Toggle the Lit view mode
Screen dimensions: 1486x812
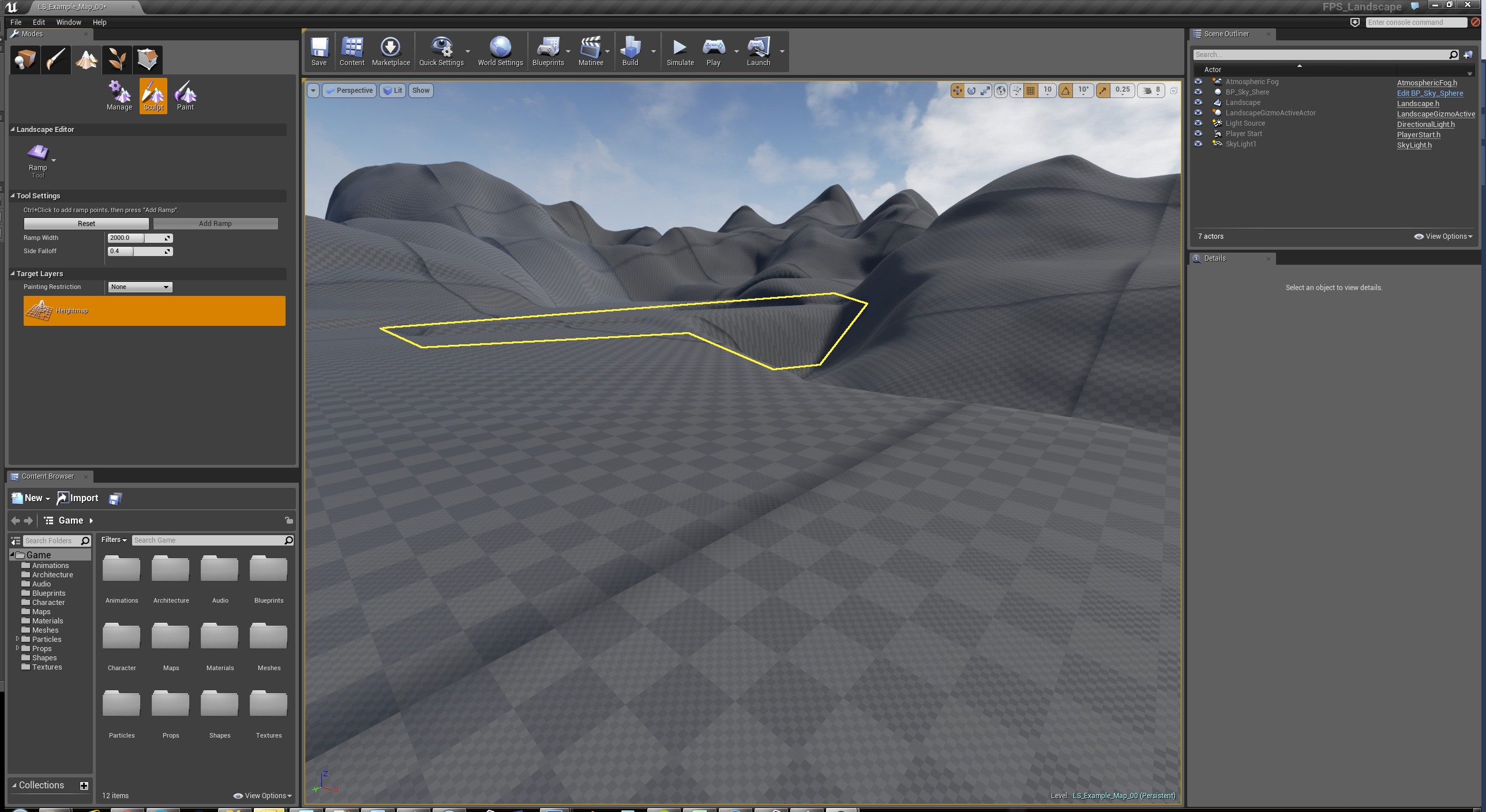click(x=393, y=91)
